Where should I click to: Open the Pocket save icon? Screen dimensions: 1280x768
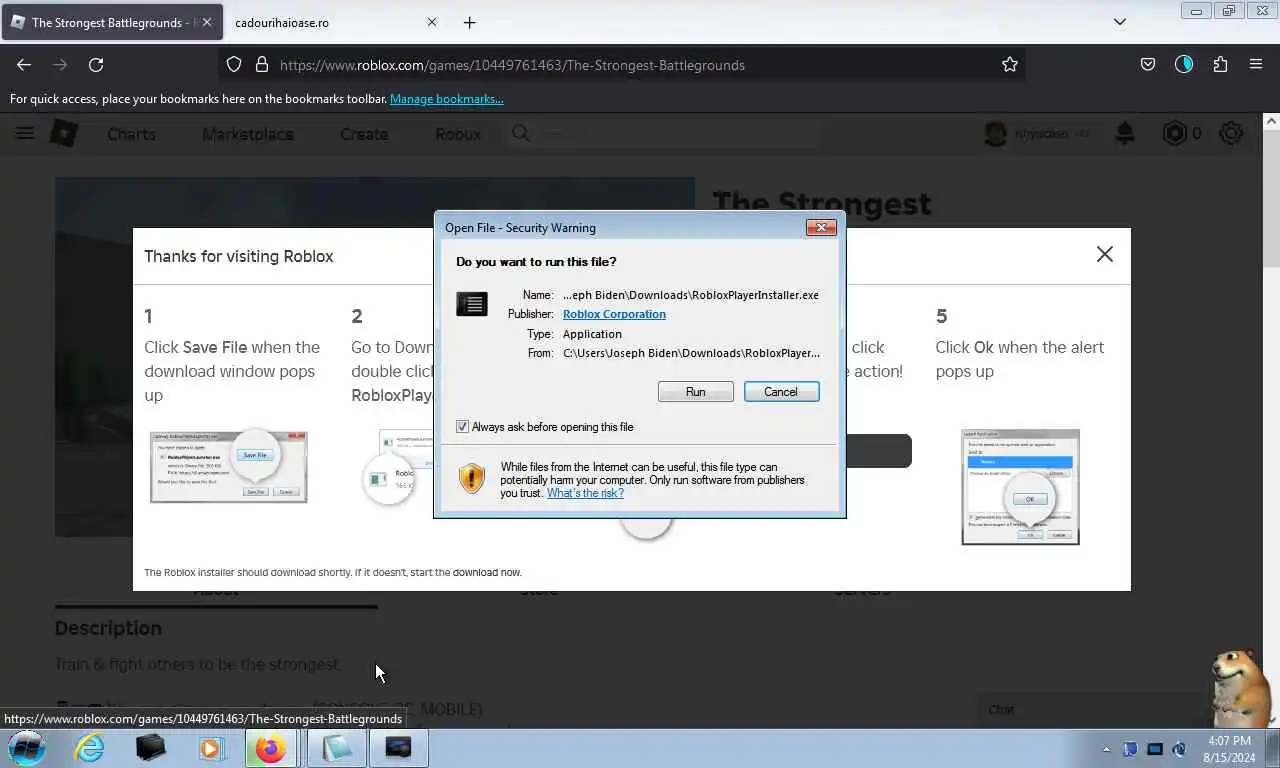1148,64
